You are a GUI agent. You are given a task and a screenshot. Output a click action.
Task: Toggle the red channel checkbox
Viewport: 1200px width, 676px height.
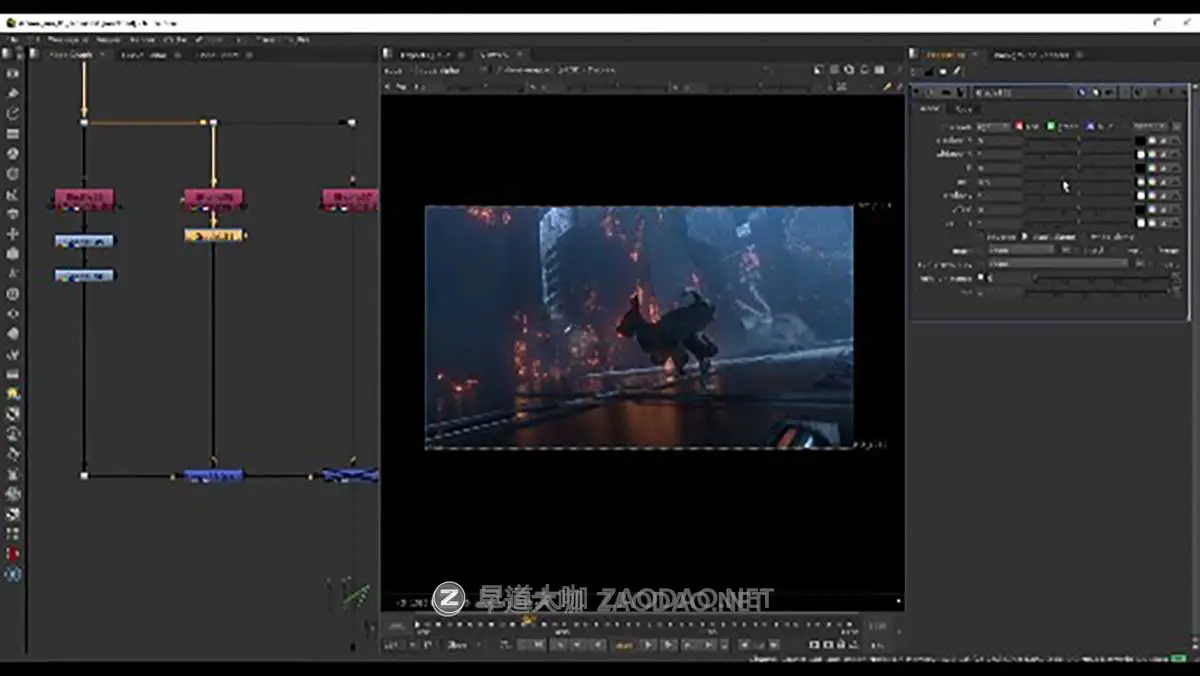(x=1019, y=127)
